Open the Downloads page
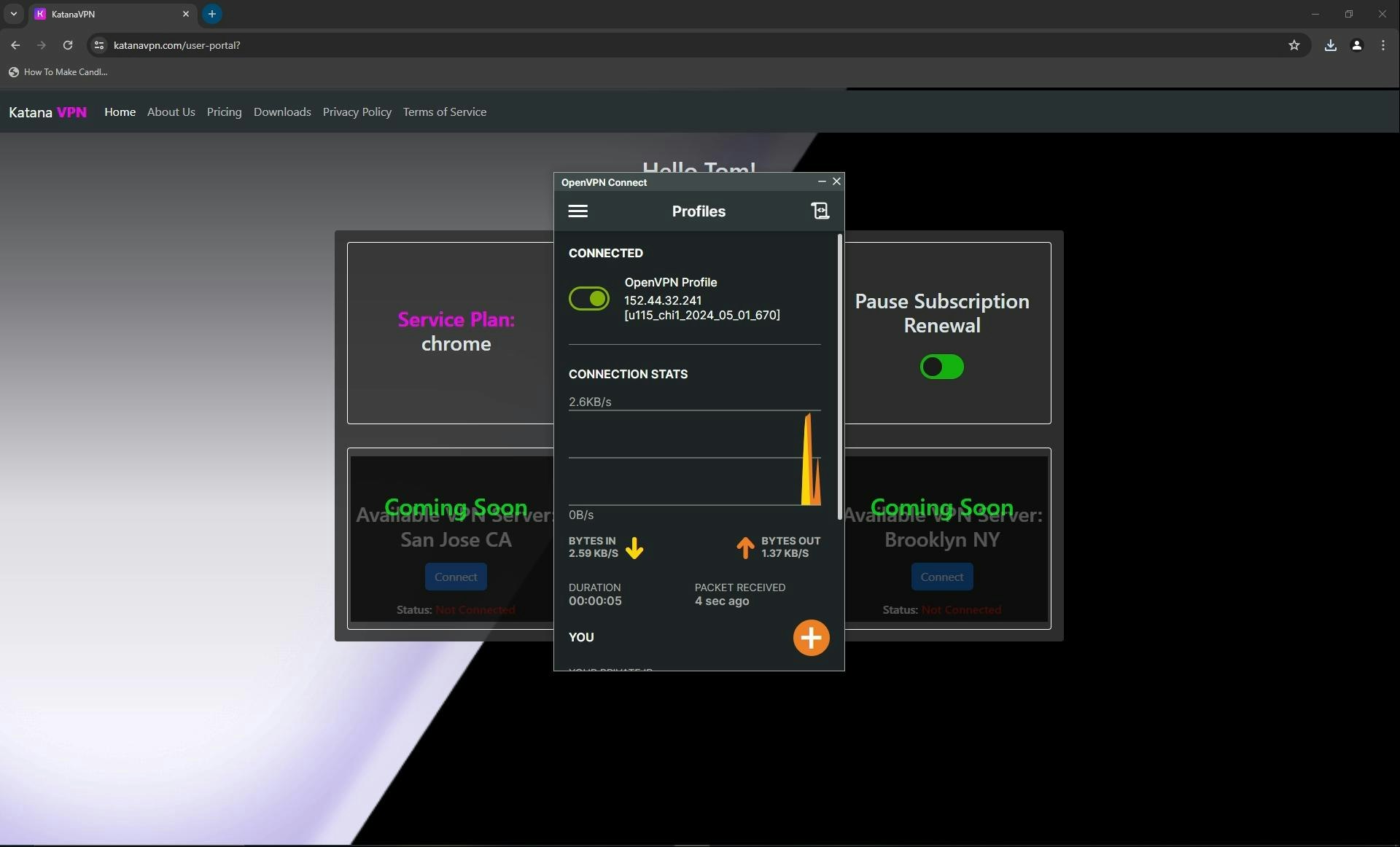The width and height of the screenshot is (1400, 847). tap(282, 112)
